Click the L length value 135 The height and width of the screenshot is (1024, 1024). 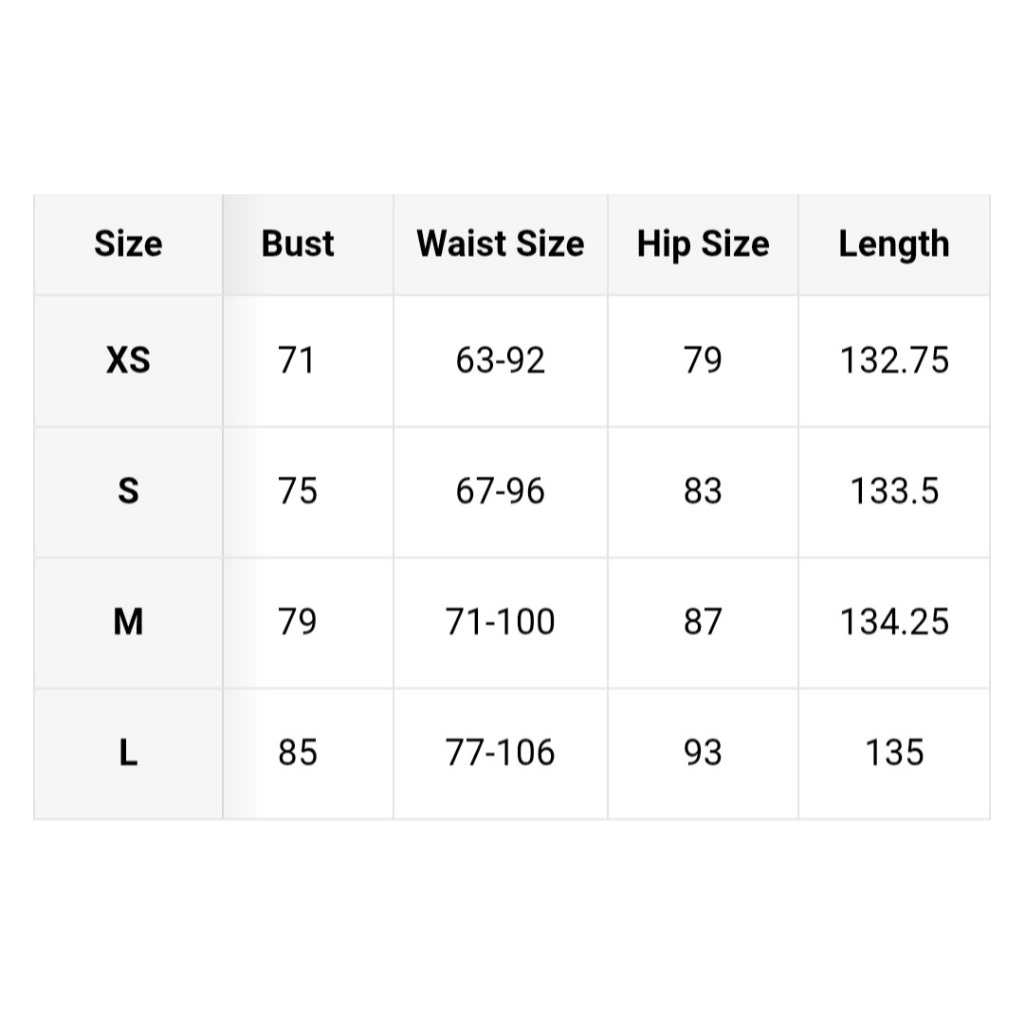tap(894, 753)
